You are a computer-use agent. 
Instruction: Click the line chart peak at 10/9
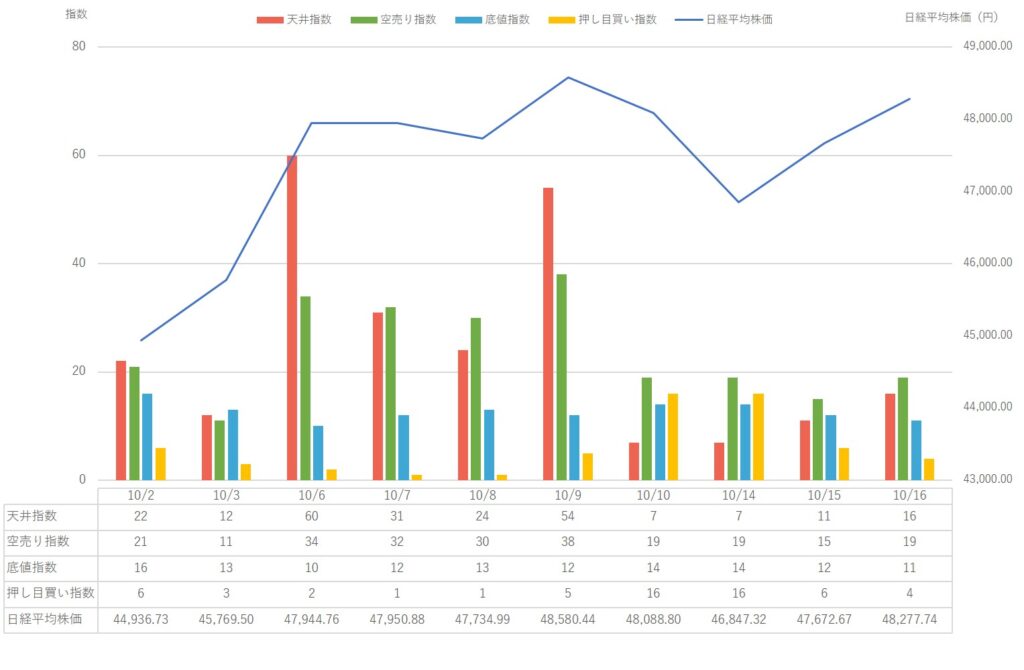[568, 77]
